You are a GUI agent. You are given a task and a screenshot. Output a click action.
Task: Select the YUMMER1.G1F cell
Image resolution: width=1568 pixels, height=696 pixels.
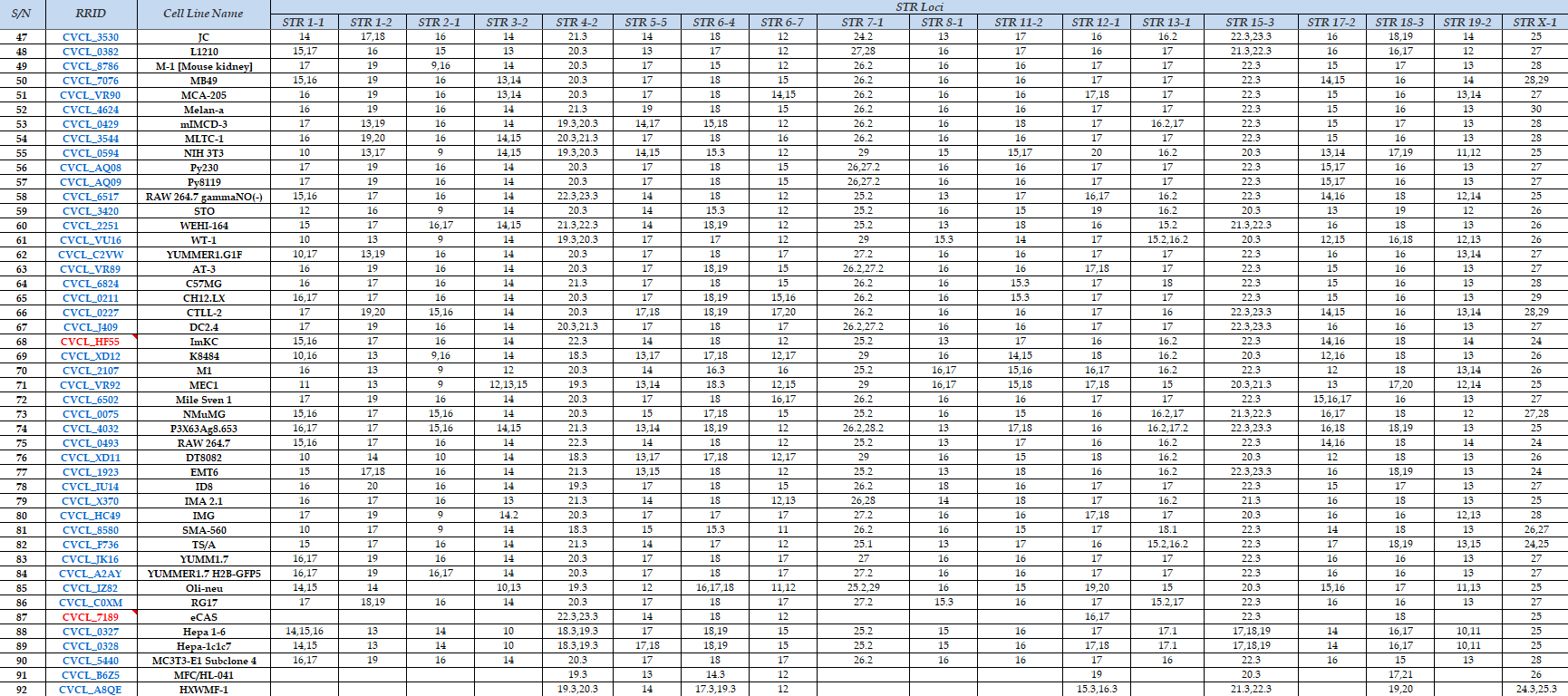(204, 255)
